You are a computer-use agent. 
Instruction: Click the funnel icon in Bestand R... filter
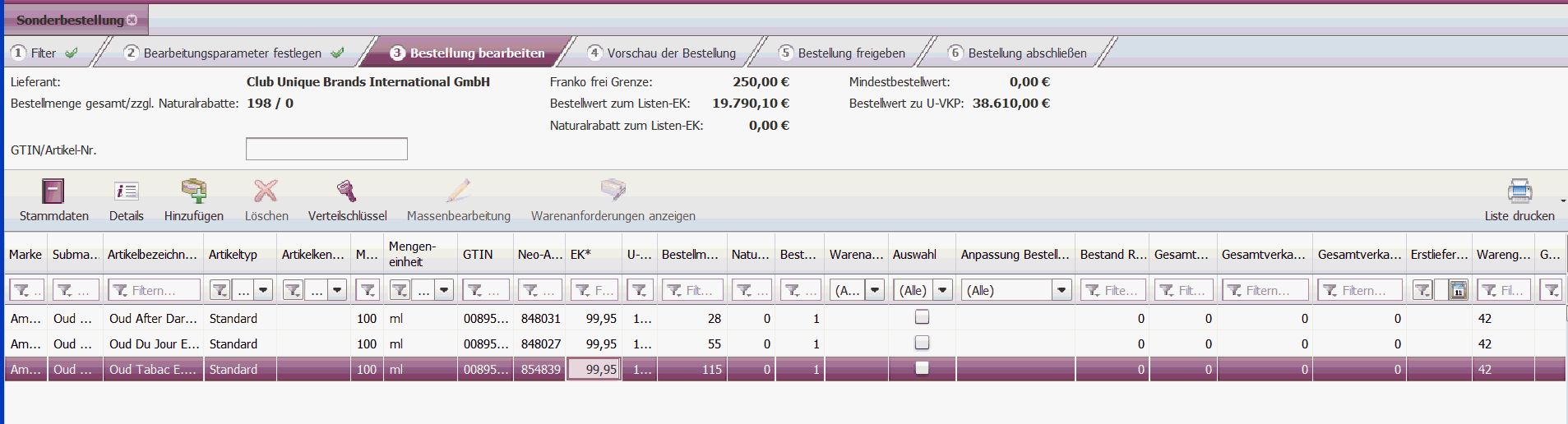pos(1093,290)
